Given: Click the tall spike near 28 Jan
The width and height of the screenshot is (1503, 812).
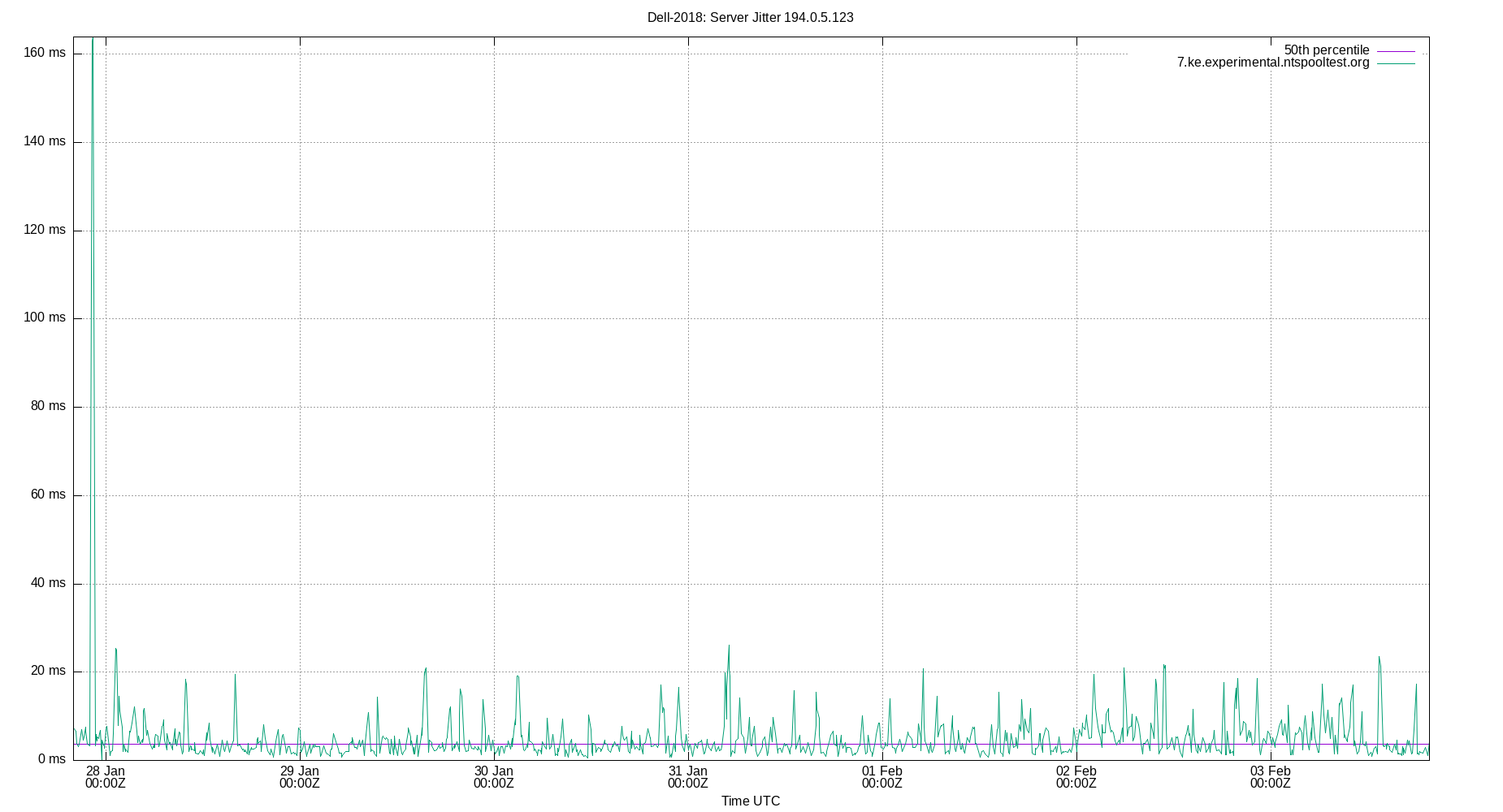Looking at the screenshot, I should [91, 81].
